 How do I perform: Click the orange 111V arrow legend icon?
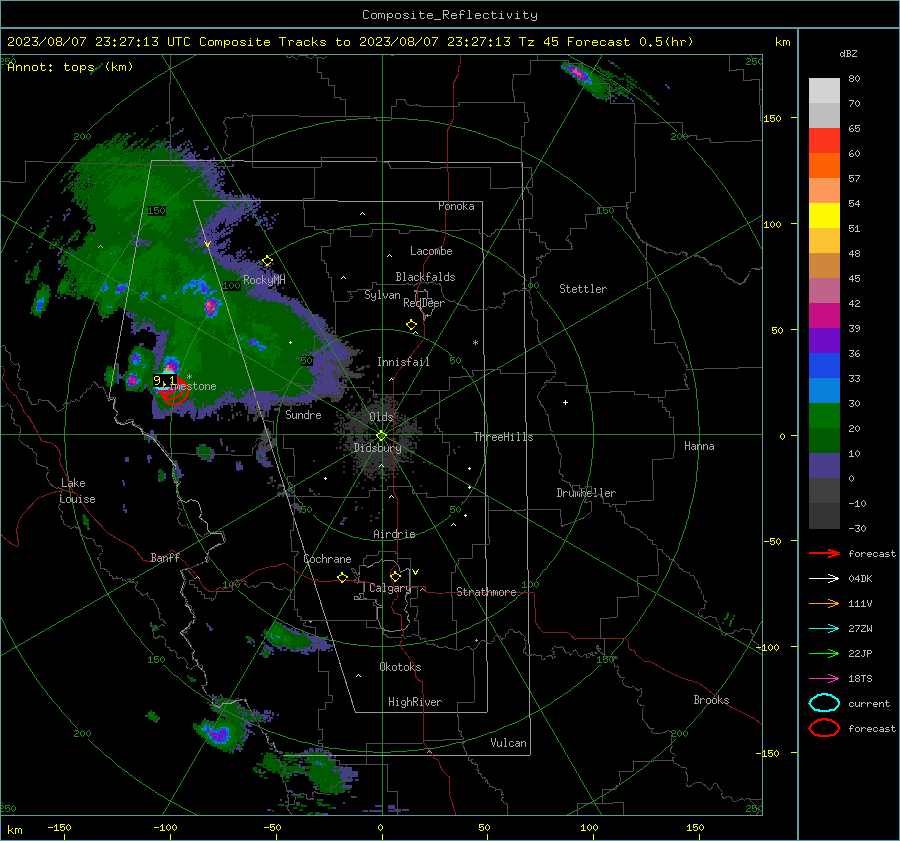824,603
